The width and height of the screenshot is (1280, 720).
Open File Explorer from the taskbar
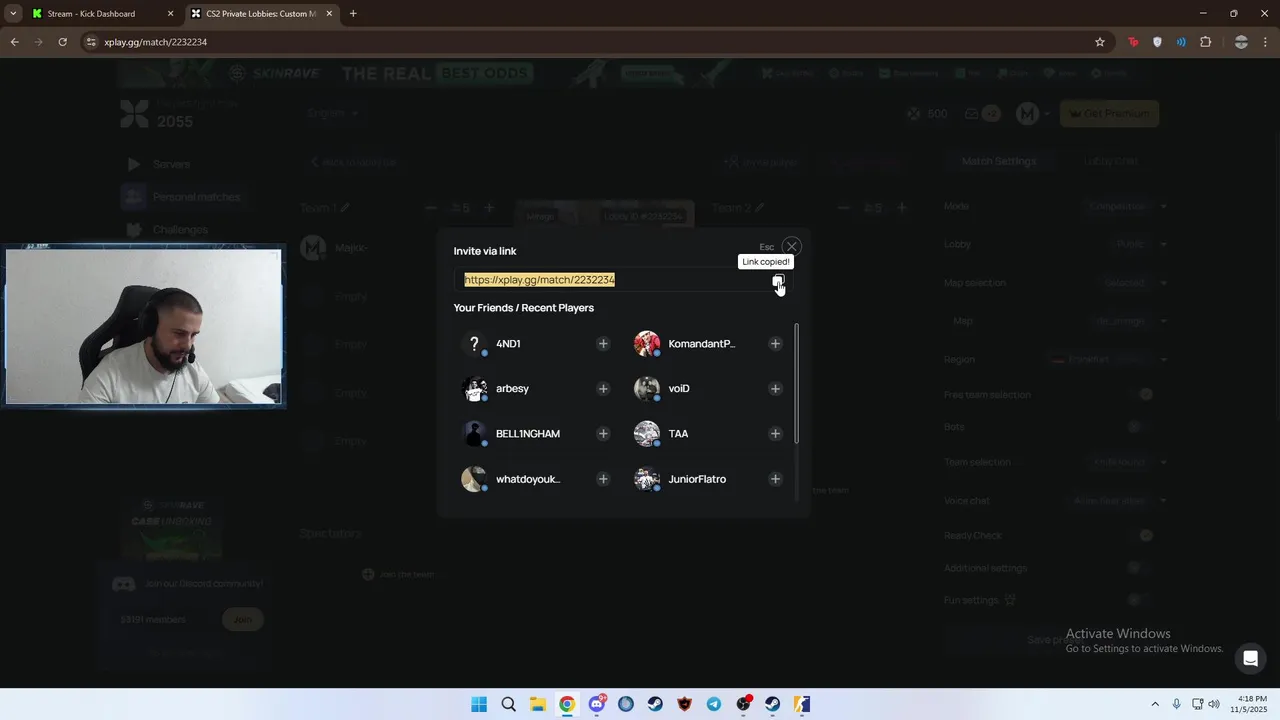(537, 704)
